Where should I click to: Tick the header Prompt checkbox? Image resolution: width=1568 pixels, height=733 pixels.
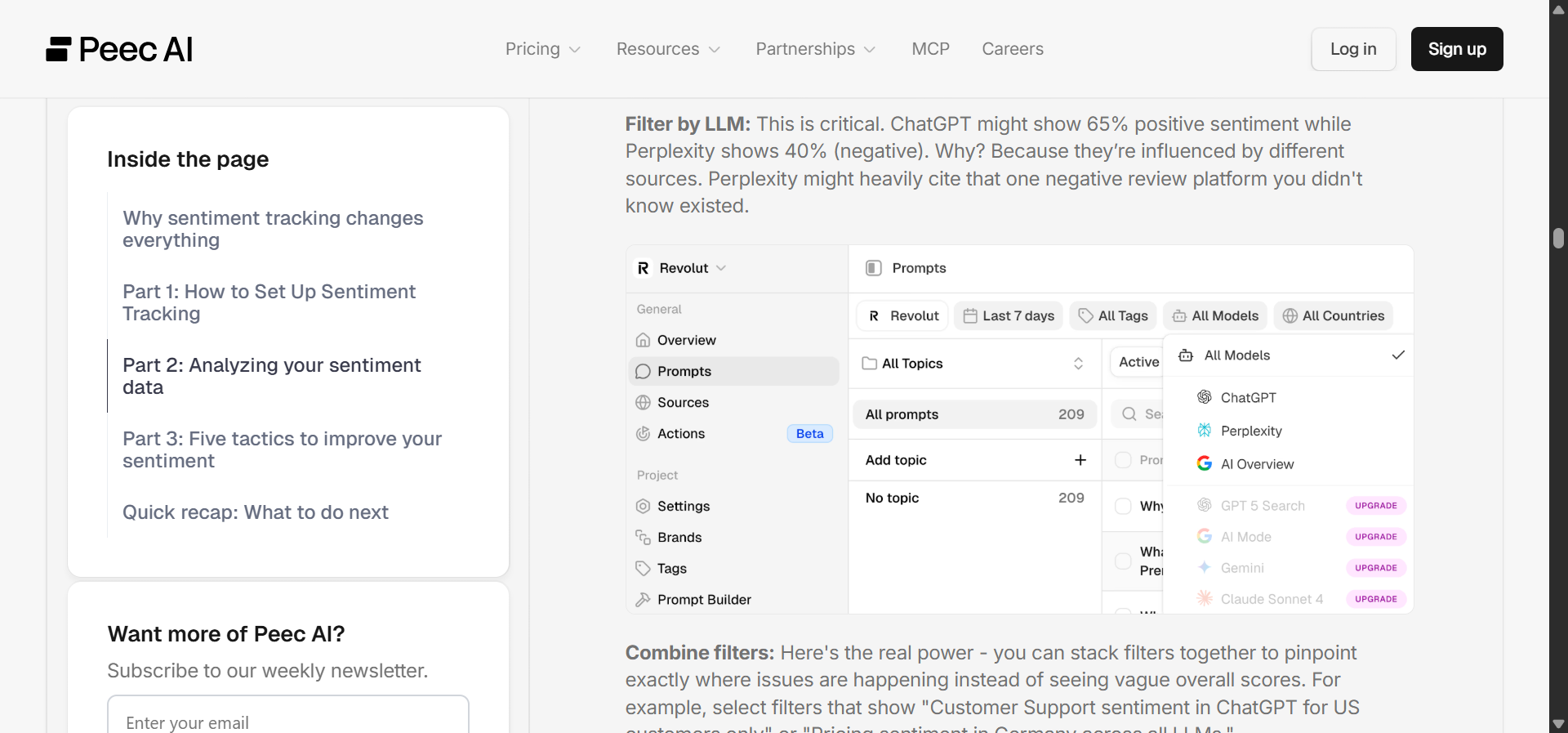click(x=1123, y=460)
